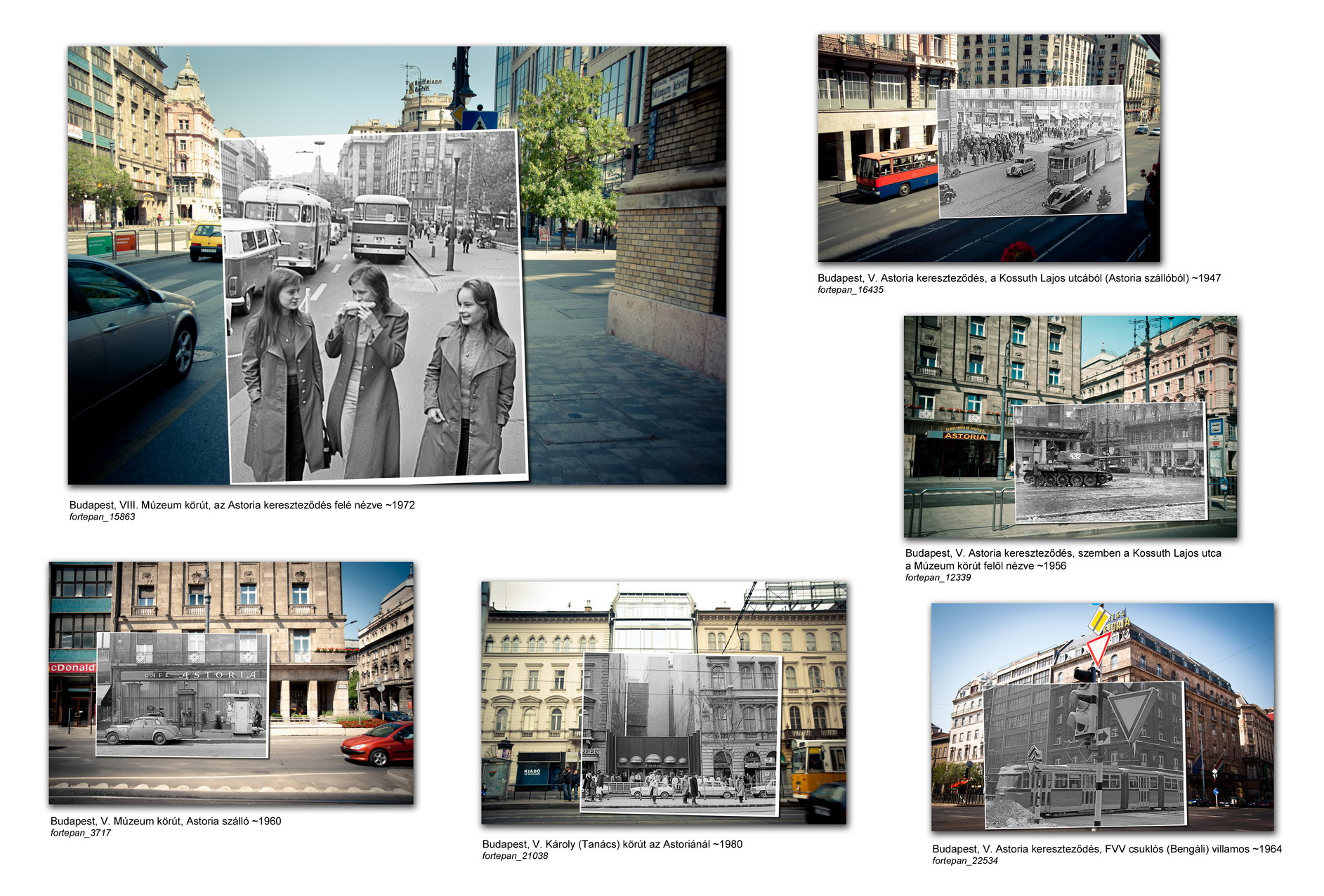Click the fortepan_15863 reference text

pyautogui.click(x=102, y=517)
